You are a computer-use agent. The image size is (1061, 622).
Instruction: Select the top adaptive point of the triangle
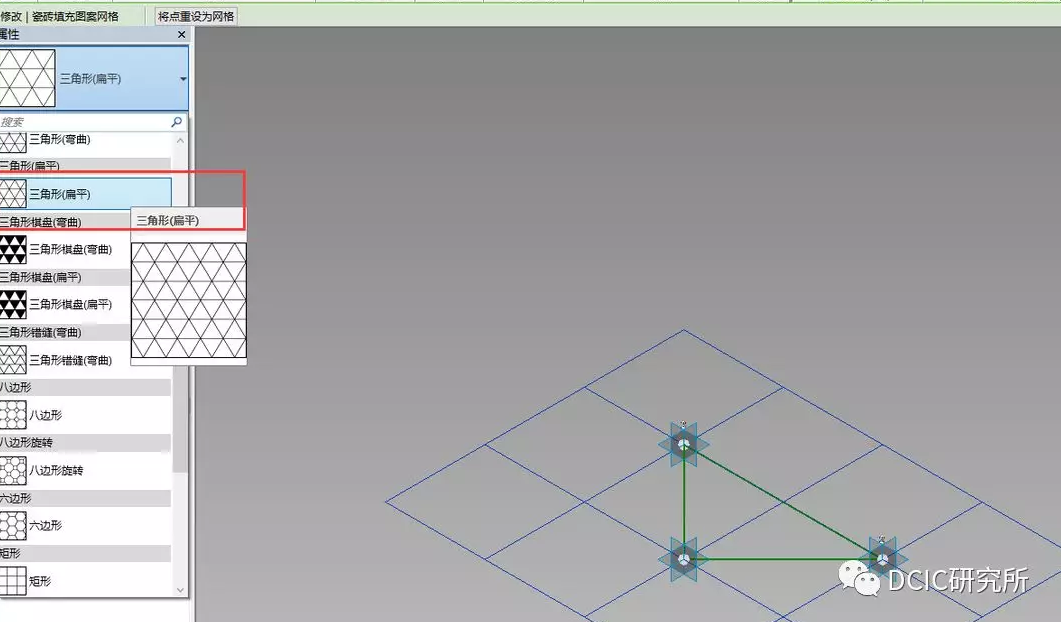click(683, 445)
